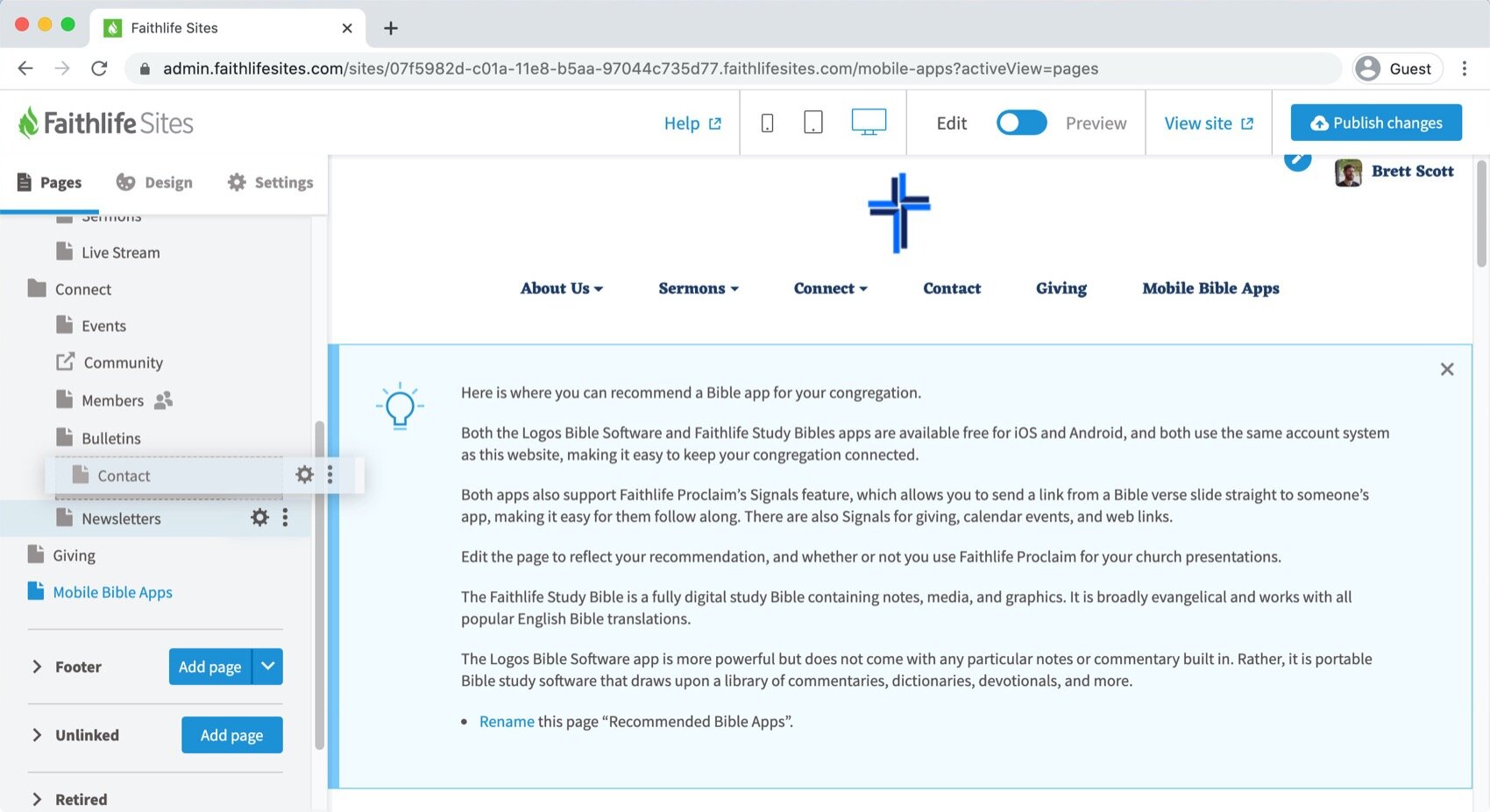
Task: Open gear settings for Newsletters page
Action: coord(259,518)
